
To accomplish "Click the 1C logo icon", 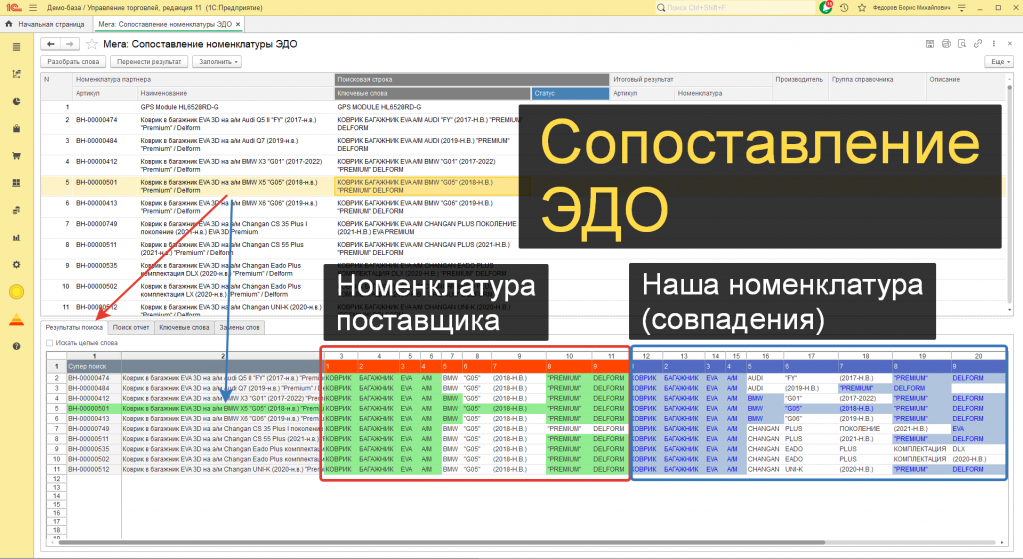I will coord(14,8).
